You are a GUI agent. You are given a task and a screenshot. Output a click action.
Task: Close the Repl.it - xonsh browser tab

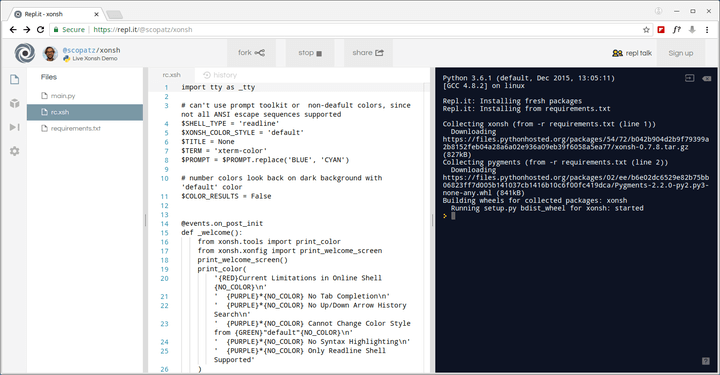point(96,14)
